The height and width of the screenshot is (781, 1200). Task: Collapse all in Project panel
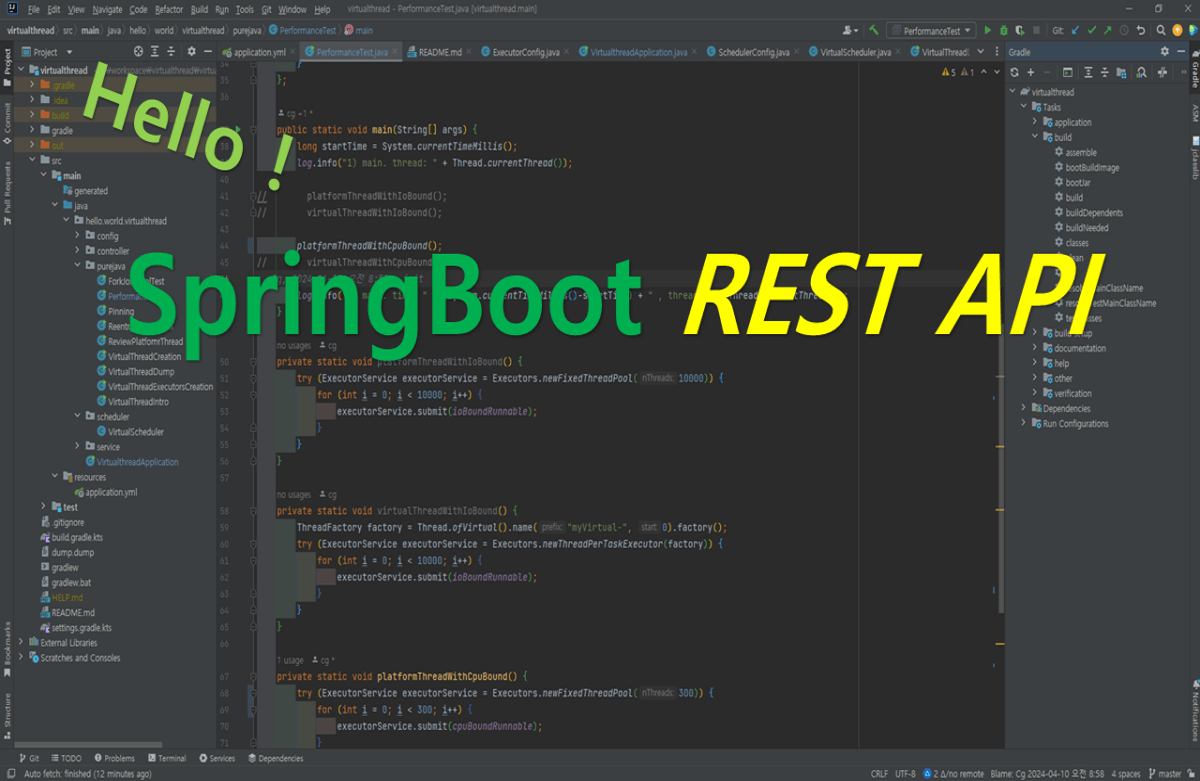171,51
